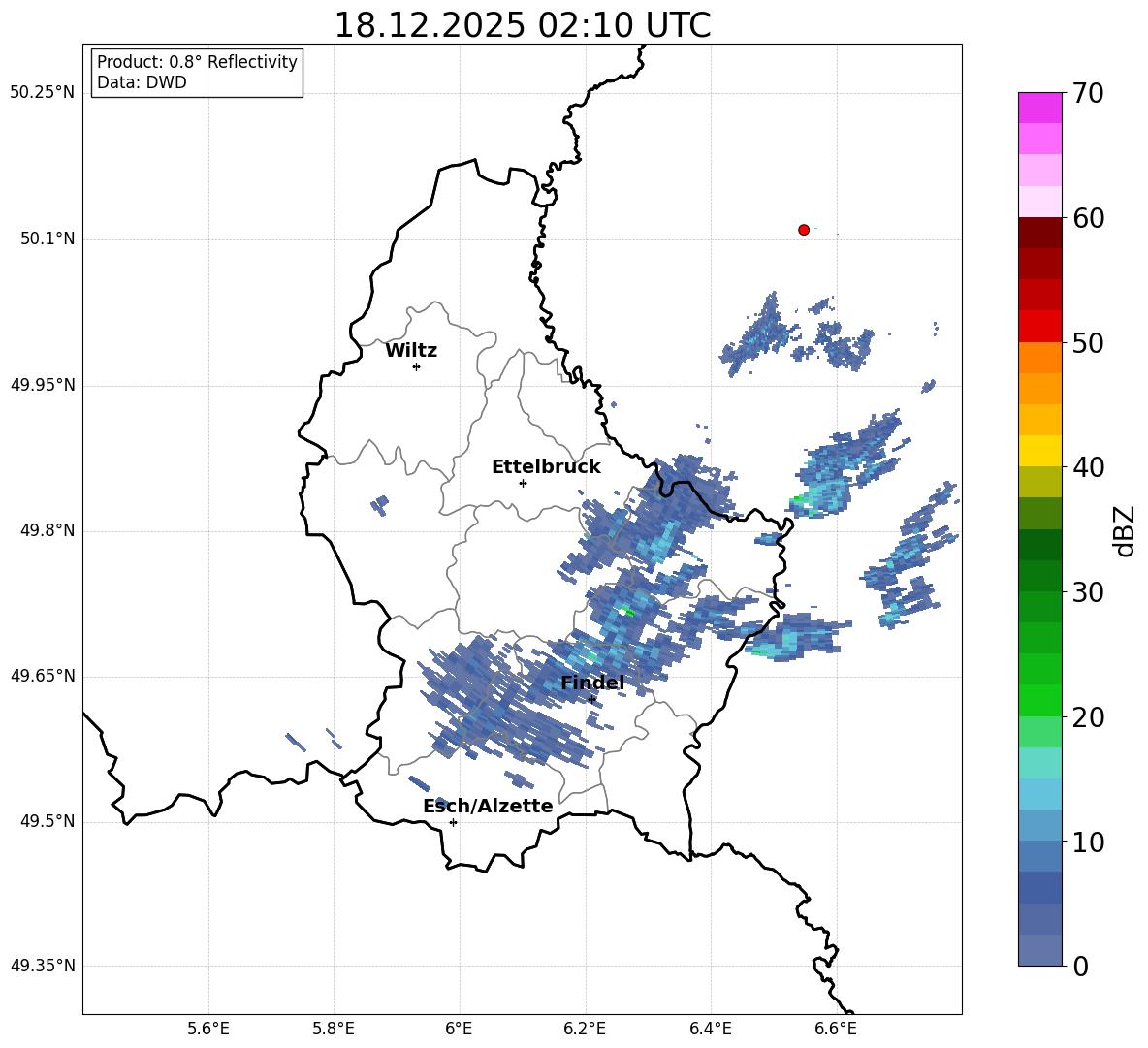
Task: Click the 6.6°E longitude label
Action: pyautogui.click(x=836, y=1029)
